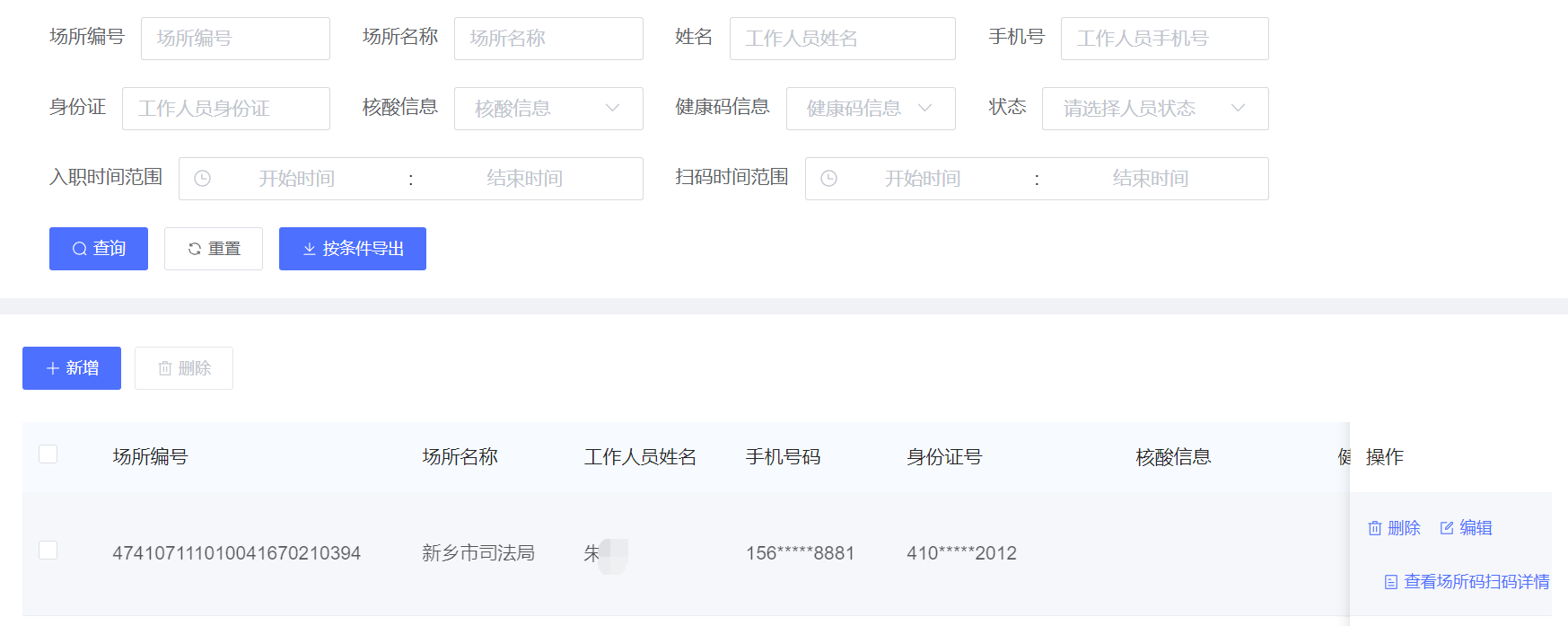Click the 工作人员手机号 input field
1568x626 pixels.
pos(1164,39)
